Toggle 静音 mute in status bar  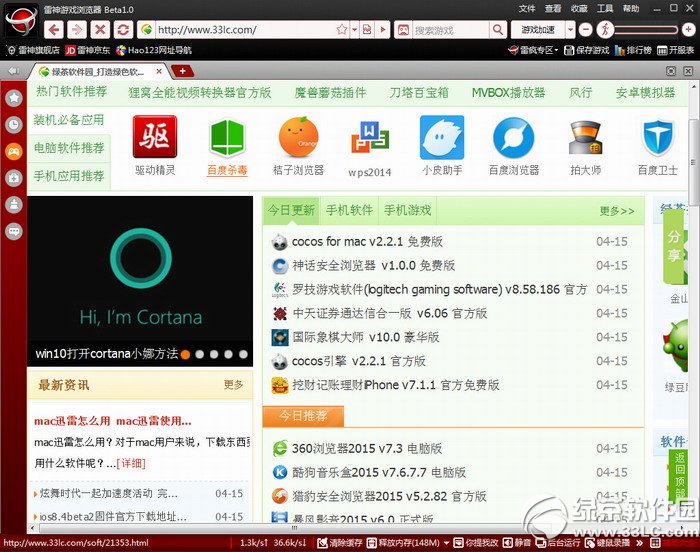(x=517, y=543)
